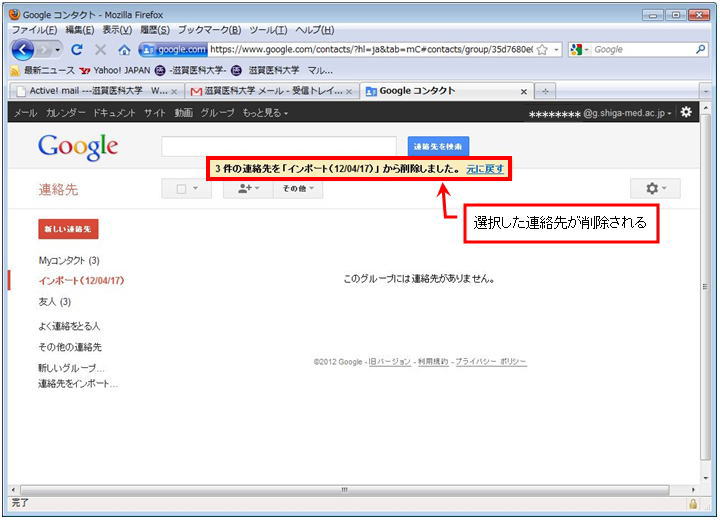The height and width of the screenshot is (521, 720).
Task: Click 新しいグループ... link
Action: [71, 368]
